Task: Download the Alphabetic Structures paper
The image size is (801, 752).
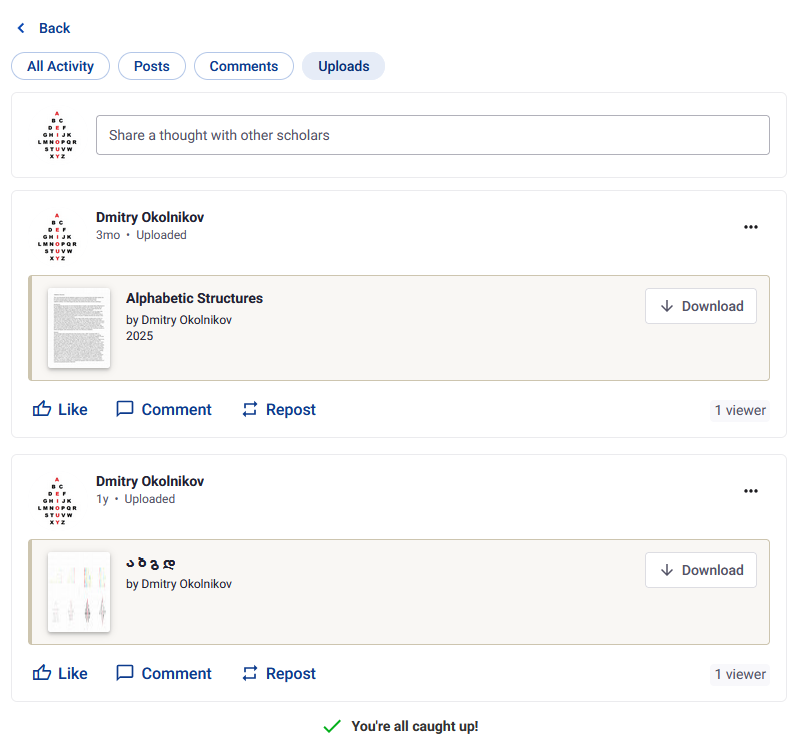Action: click(701, 306)
